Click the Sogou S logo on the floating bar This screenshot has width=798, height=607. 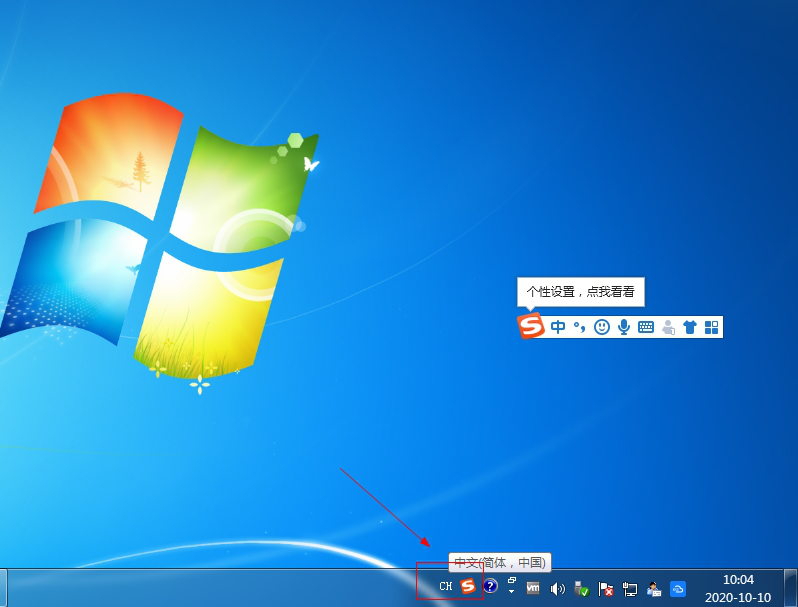(531, 326)
